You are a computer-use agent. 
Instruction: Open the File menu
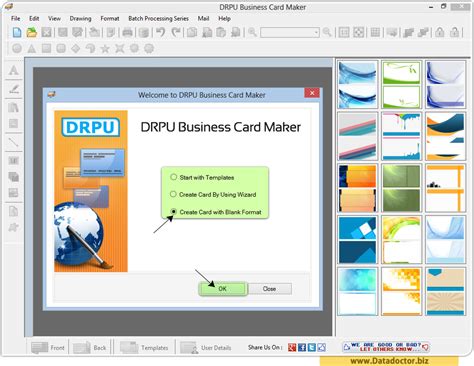(15, 18)
